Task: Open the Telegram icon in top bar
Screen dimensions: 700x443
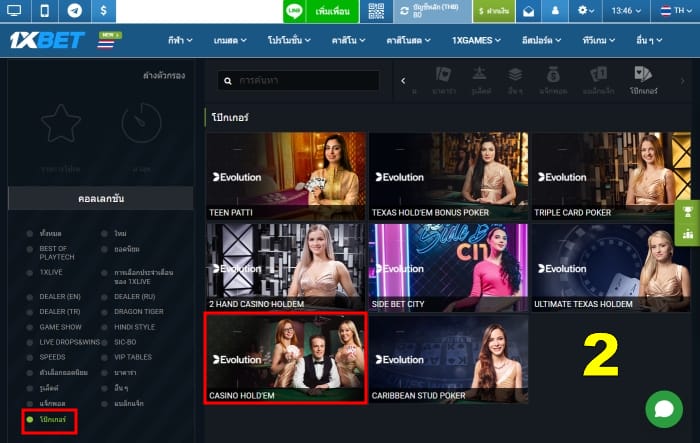Action: pyautogui.click(x=75, y=11)
